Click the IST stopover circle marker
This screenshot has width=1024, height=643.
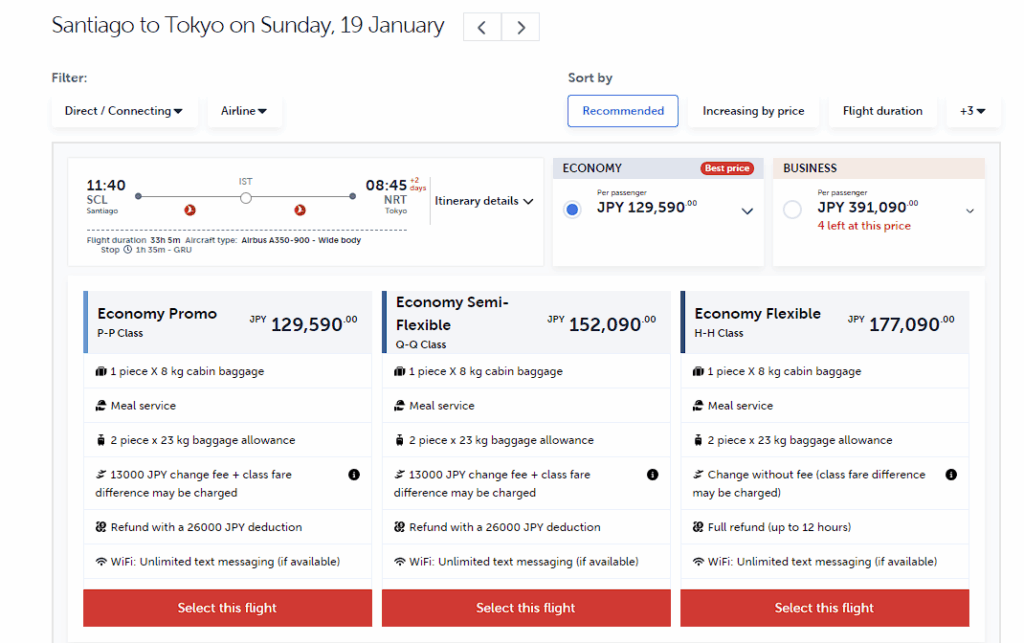click(x=246, y=198)
